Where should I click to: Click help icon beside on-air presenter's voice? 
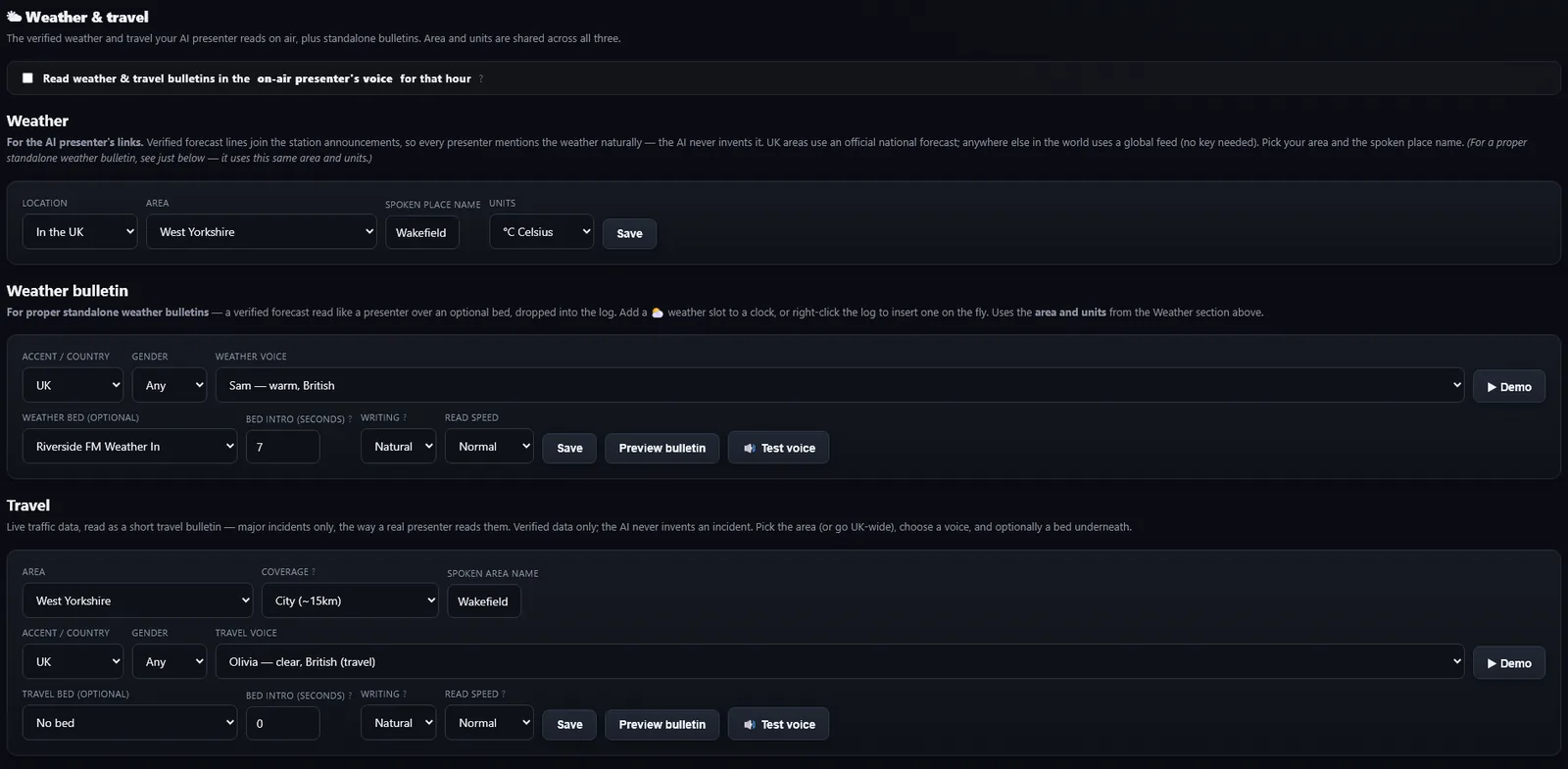[481, 78]
